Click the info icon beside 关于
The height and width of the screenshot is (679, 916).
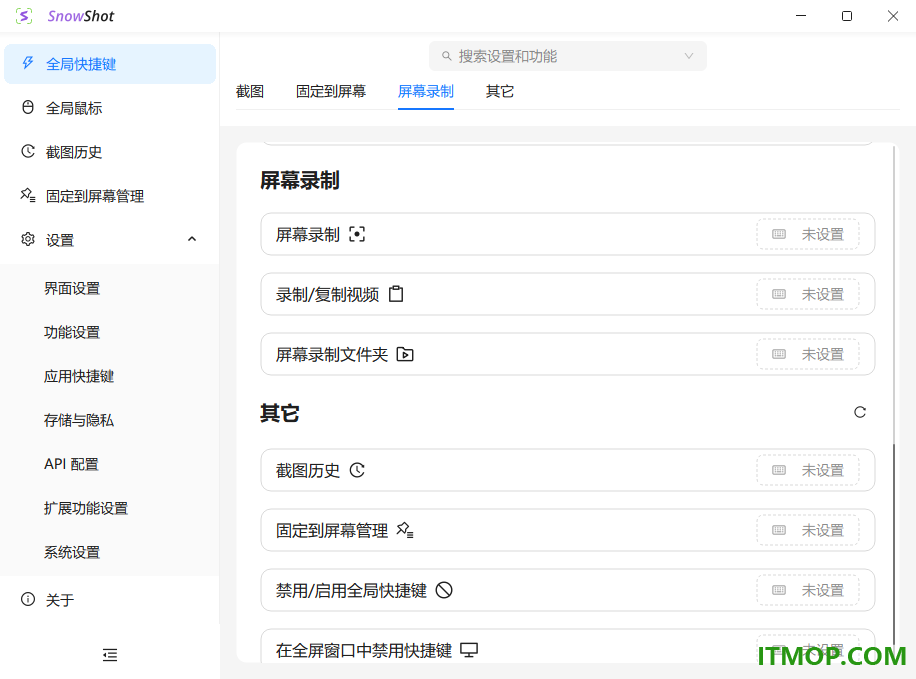click(x=27, y=599)
